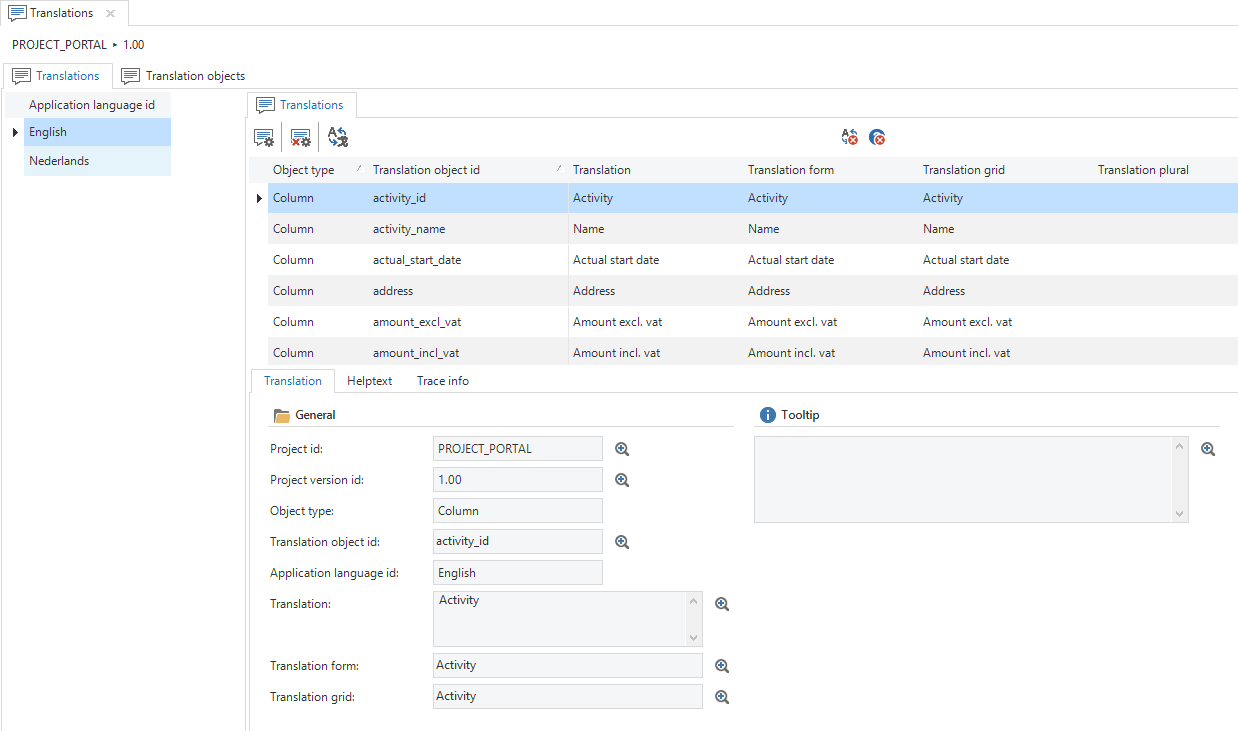The height and width of the screenshot is (731, 1238).
Task: Open zoom editor beside Translation form field
Action: [x=722, y=666]
